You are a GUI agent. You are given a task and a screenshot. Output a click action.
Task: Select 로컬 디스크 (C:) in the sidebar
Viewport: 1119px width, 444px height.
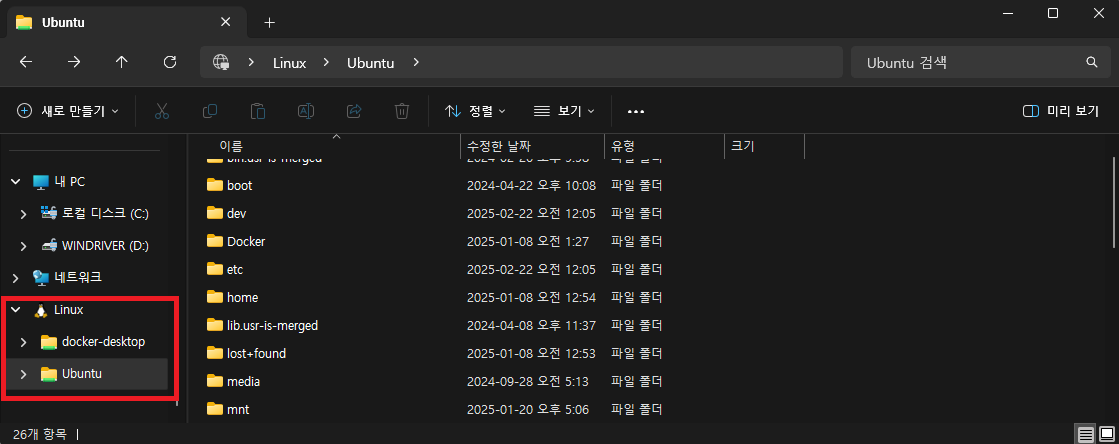tap(106, 213)
